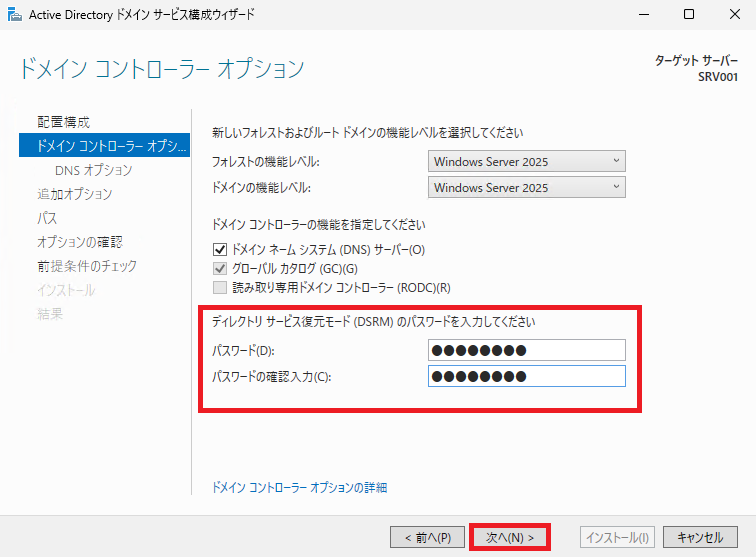Toggle the Global Catalog (GC) checkbox
Viewport: 756px width, 557px height.
click(220, 268)
